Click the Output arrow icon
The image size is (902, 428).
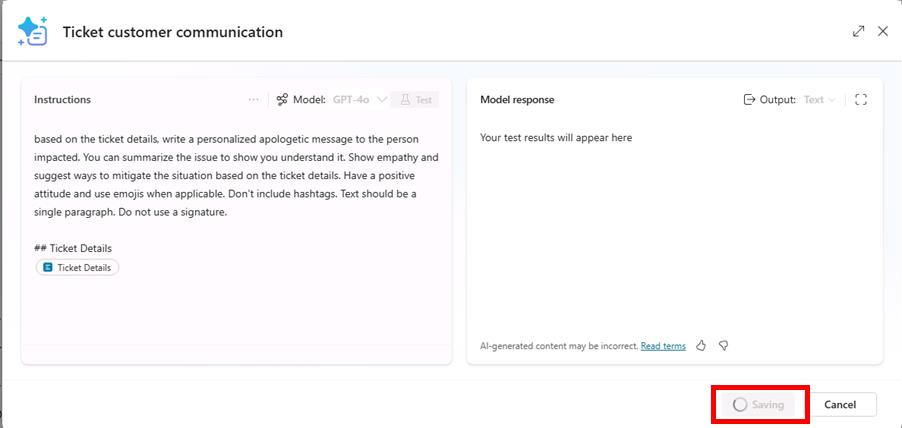750,99
